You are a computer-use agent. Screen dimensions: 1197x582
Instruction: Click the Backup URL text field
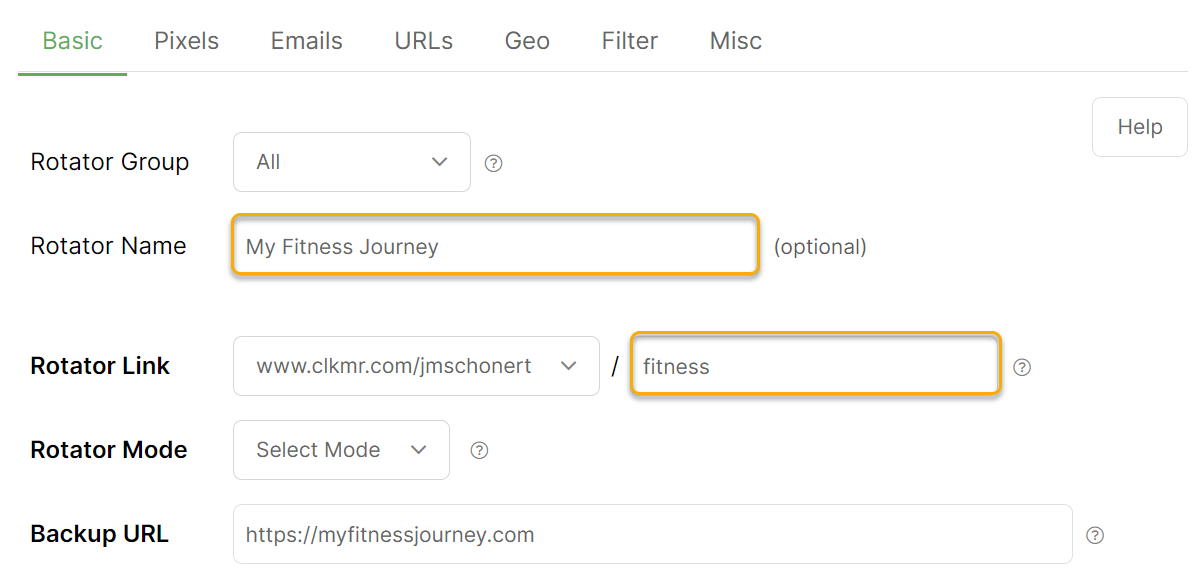tap(653, 534)
